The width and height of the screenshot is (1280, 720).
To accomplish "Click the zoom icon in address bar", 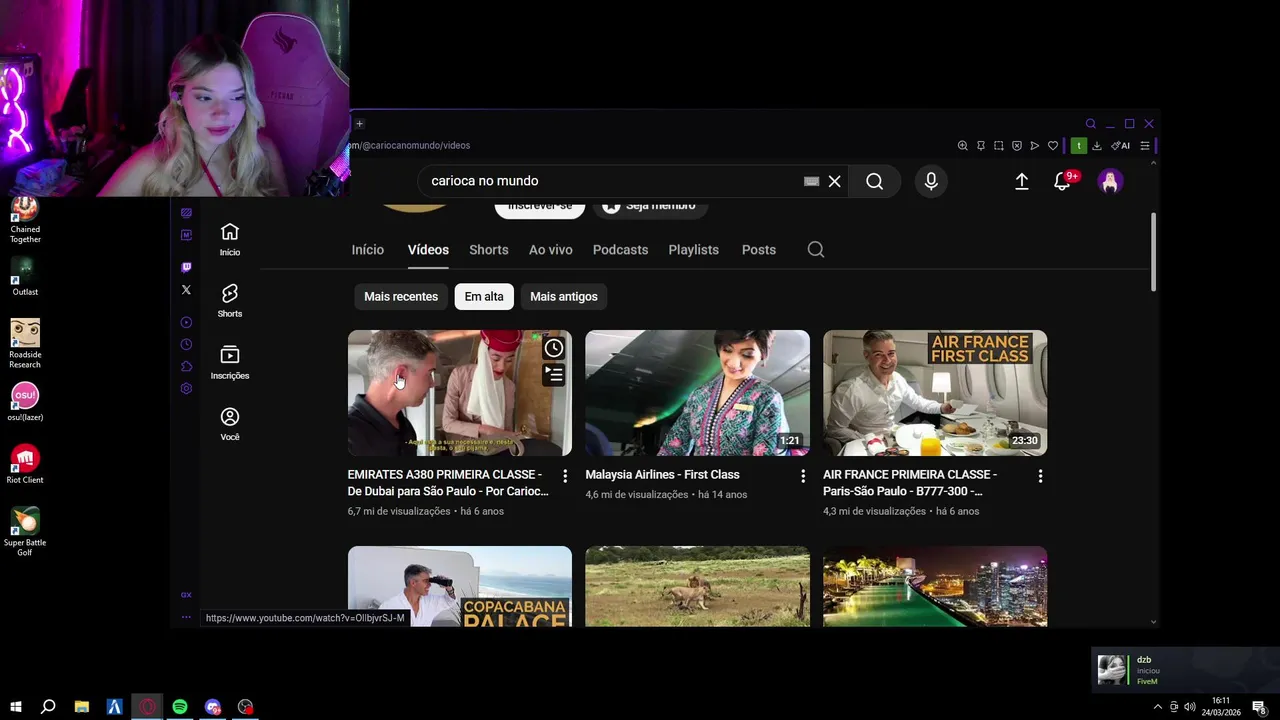I will [962, 146].
